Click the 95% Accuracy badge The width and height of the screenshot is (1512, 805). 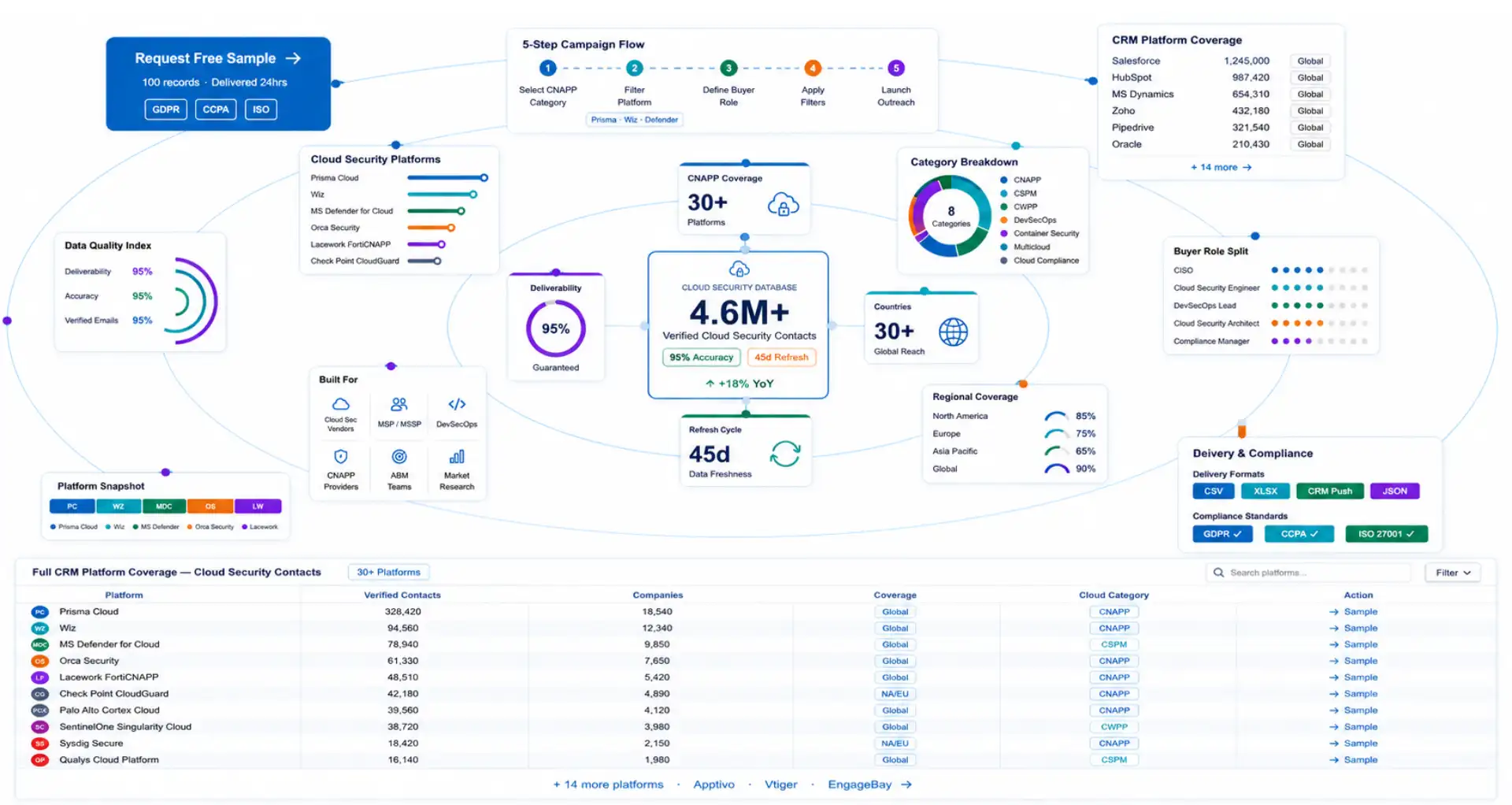point(701,358)
